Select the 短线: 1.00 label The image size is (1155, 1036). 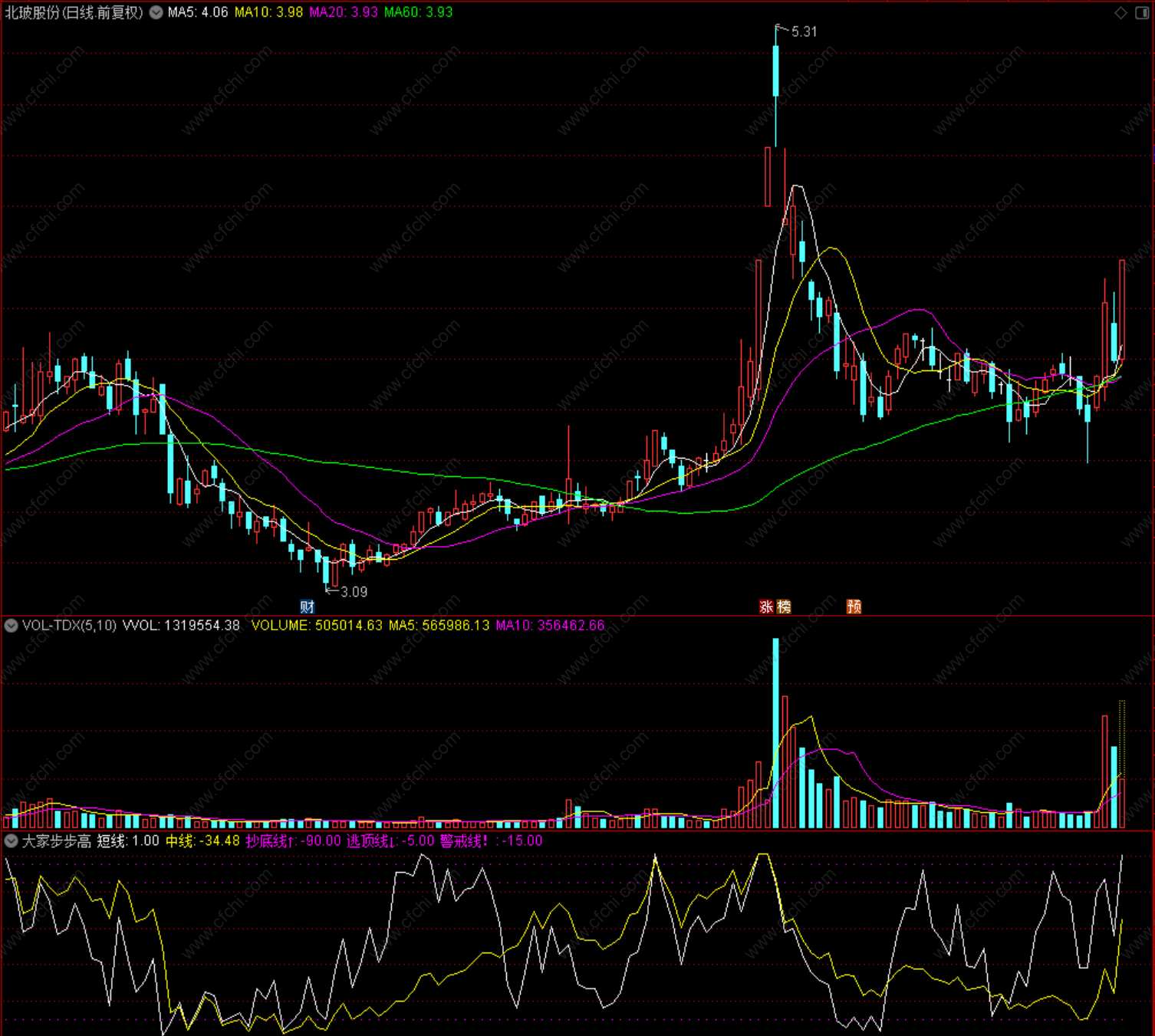click(128, 840)
